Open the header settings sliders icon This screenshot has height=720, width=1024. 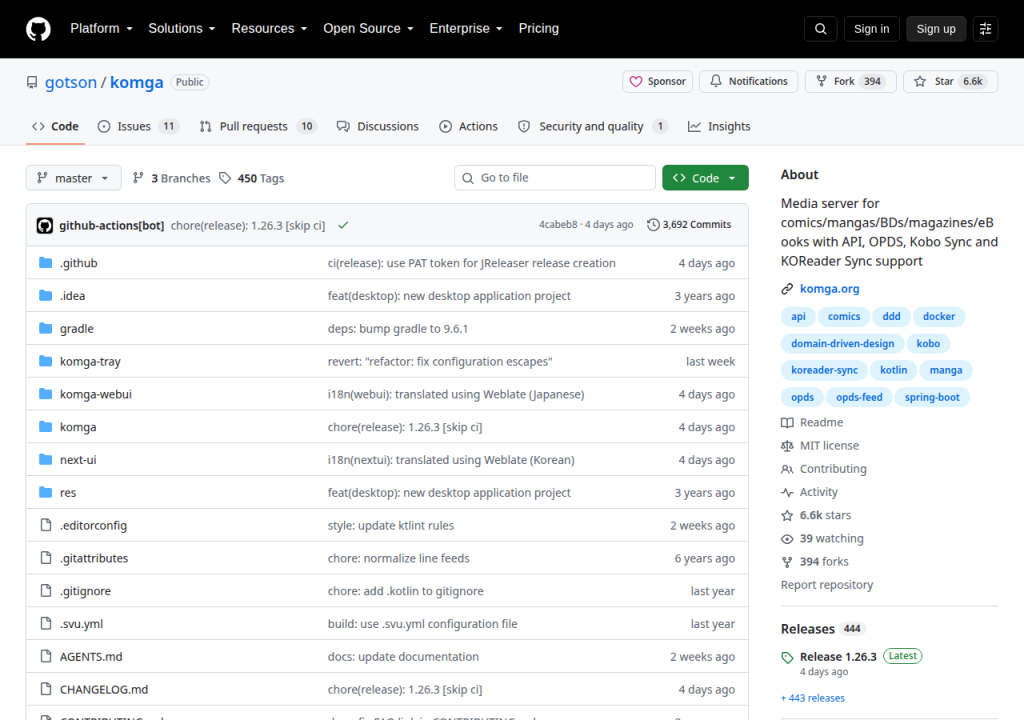985,29
